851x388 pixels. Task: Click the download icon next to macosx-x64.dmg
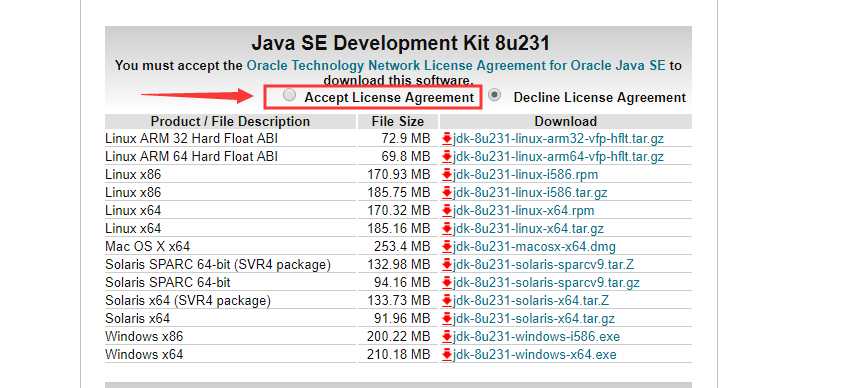447,247
